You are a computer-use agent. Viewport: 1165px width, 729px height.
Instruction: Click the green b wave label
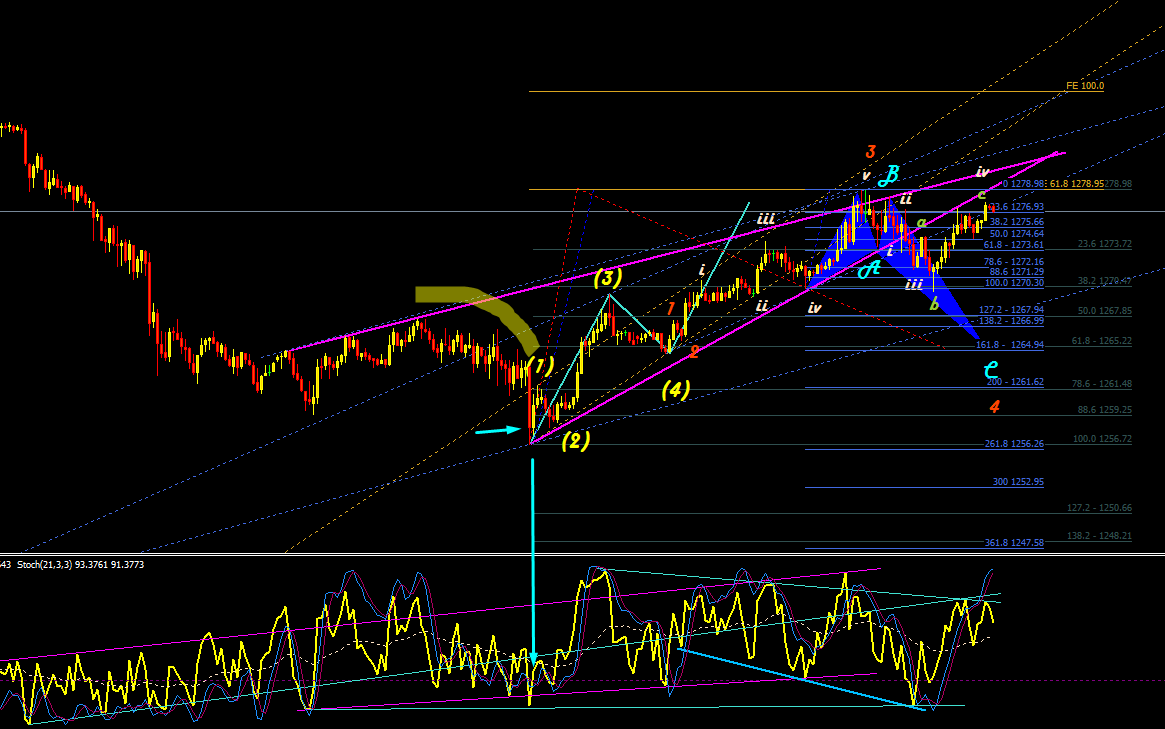[x=934, y=304]
